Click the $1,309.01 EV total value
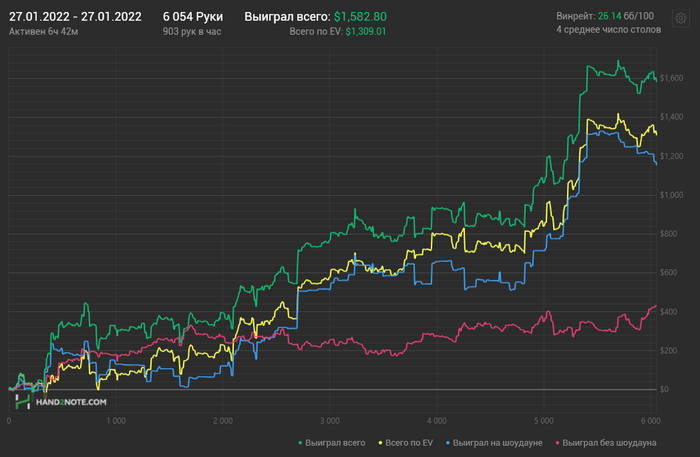Viewport: 700px width, 457px height. coord(366,32)
